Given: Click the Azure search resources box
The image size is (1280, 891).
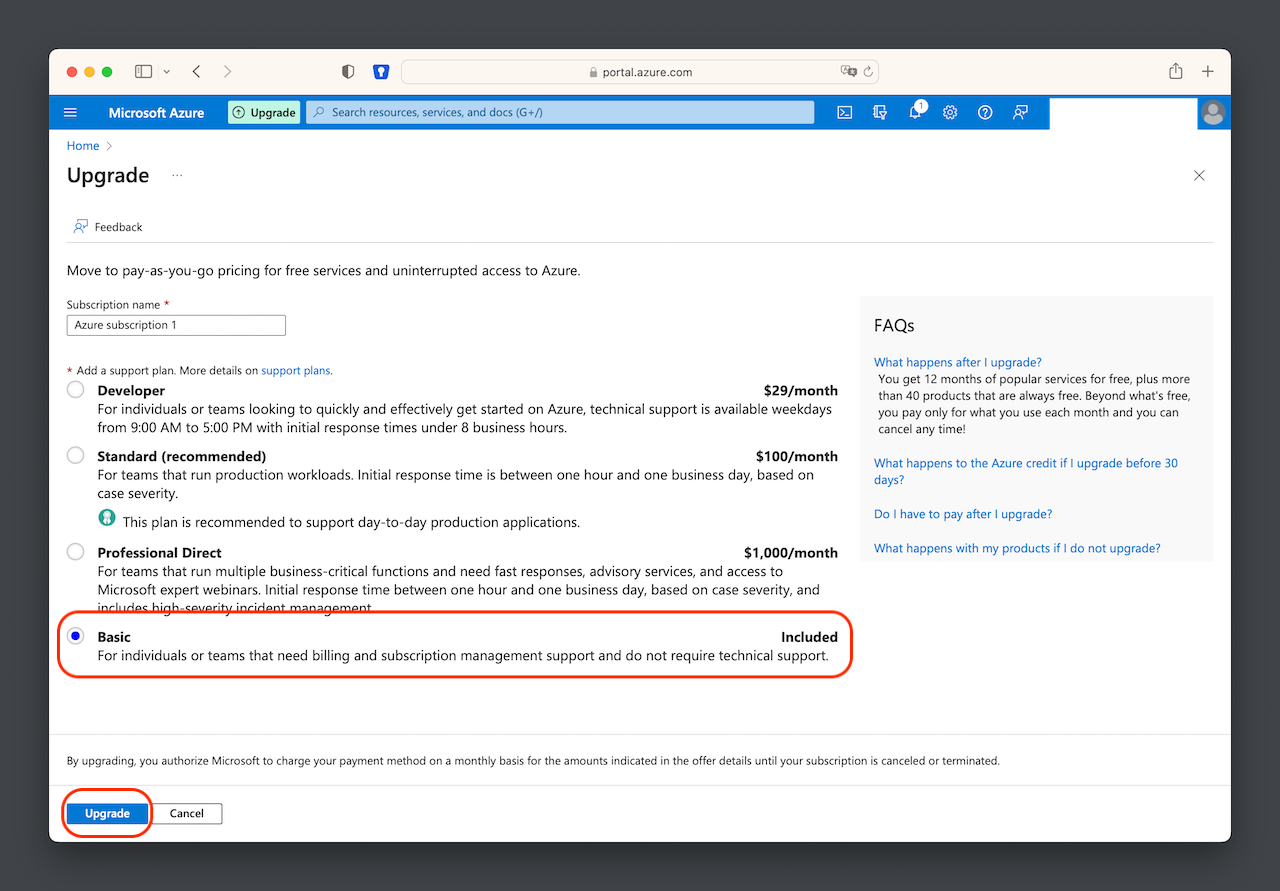Looking at the screenshot, I should (x=560, y=113).
